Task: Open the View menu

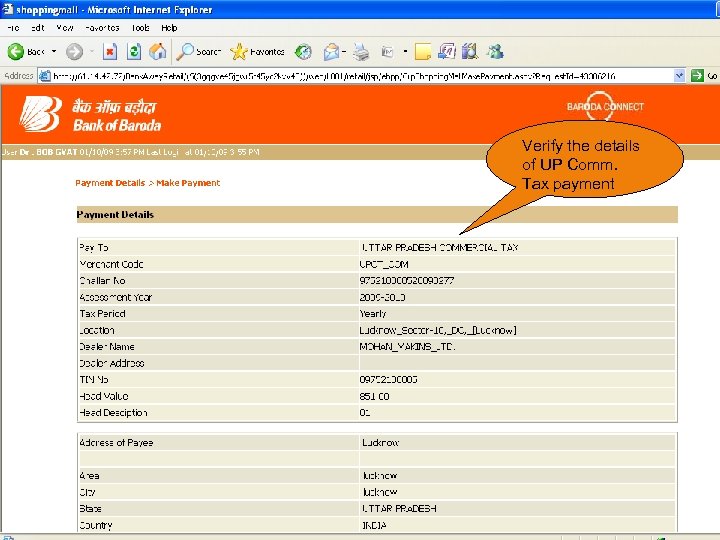Action: tap(65, 28)
